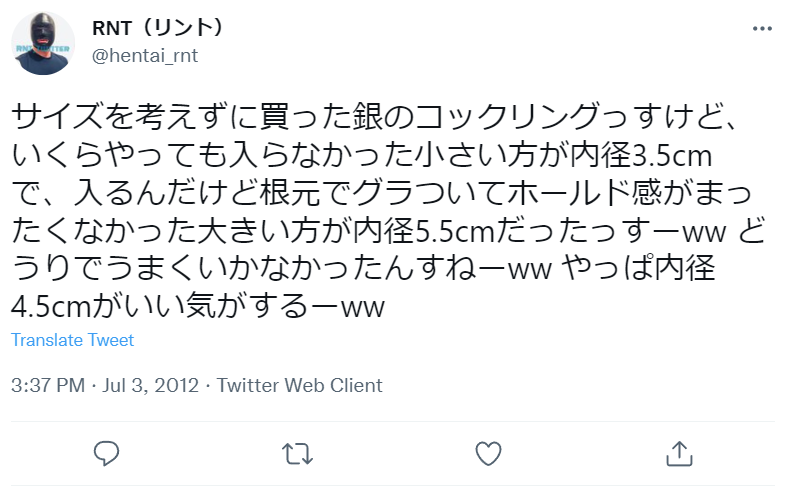Image resolution: width=796 pixels, height=495 pixels.
Task: Click the last tweet line 4.5cmがいい気がする
Action: pos(198,307)
